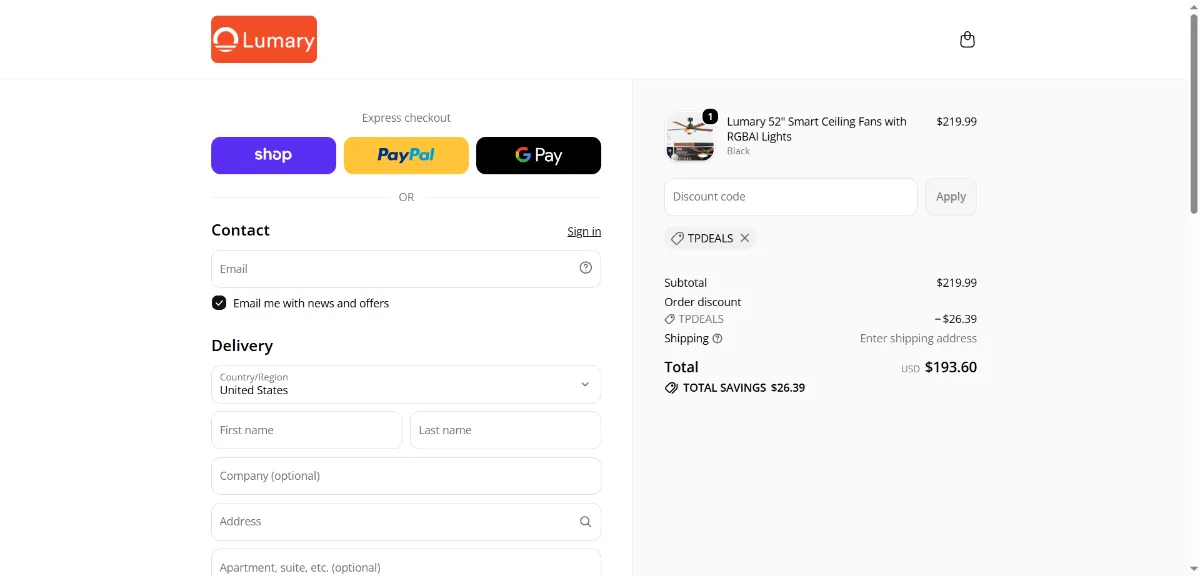The width and height of the screenshot is (1200, 576).
Task: Click the TPDEALS order discount tag icon
Action: pyautogui.click(x=670, y=319)
